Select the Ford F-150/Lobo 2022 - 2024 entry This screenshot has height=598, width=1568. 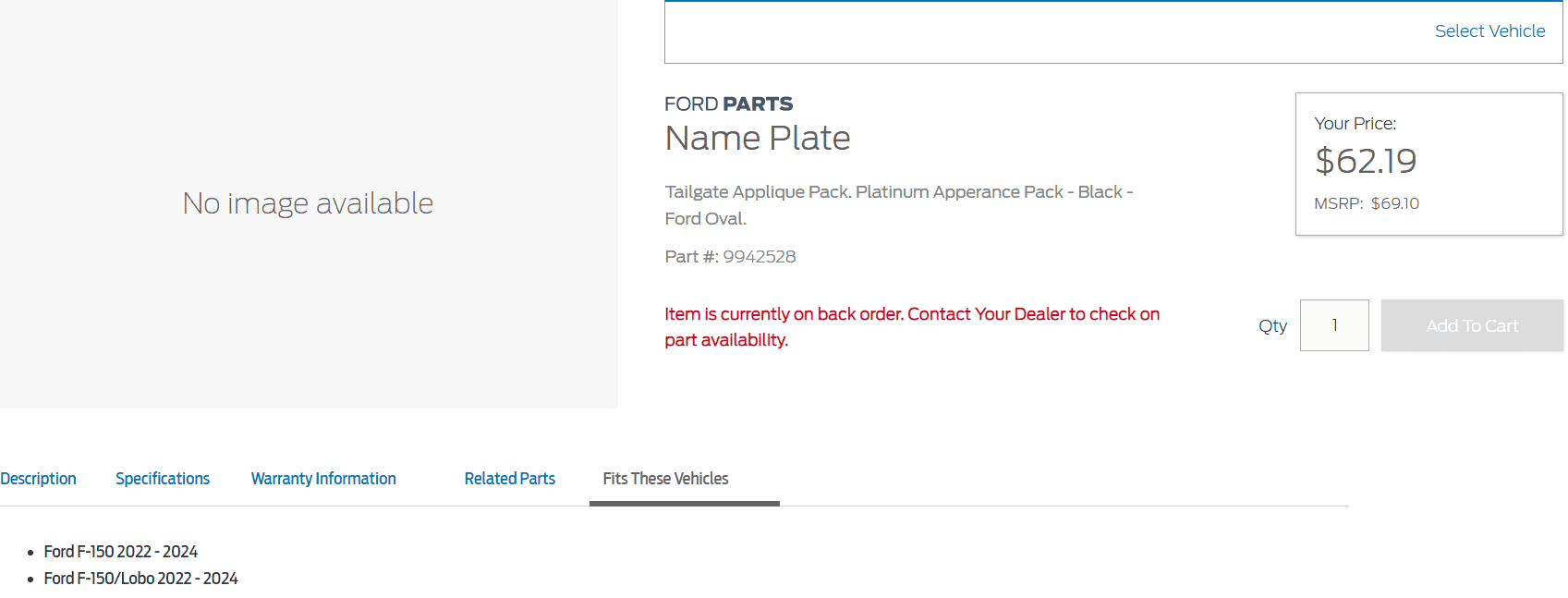coord(140,579)
